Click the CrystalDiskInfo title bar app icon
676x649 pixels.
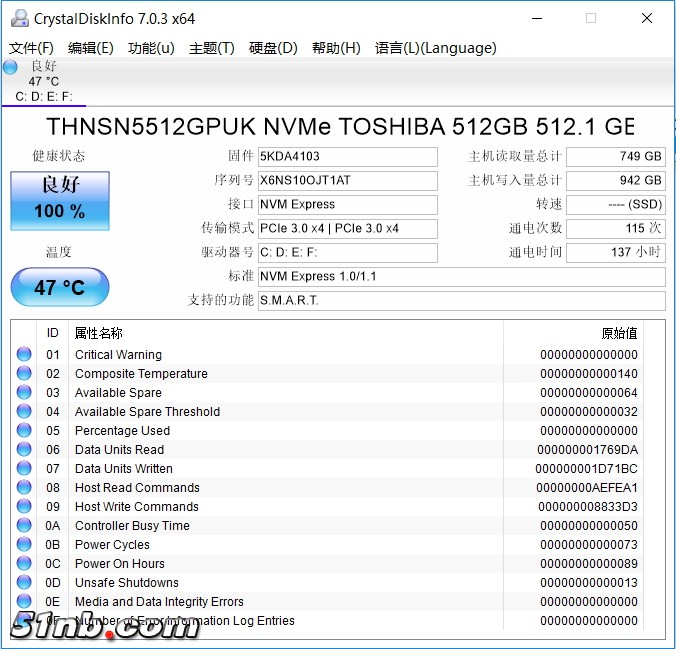tap(19, 18)
